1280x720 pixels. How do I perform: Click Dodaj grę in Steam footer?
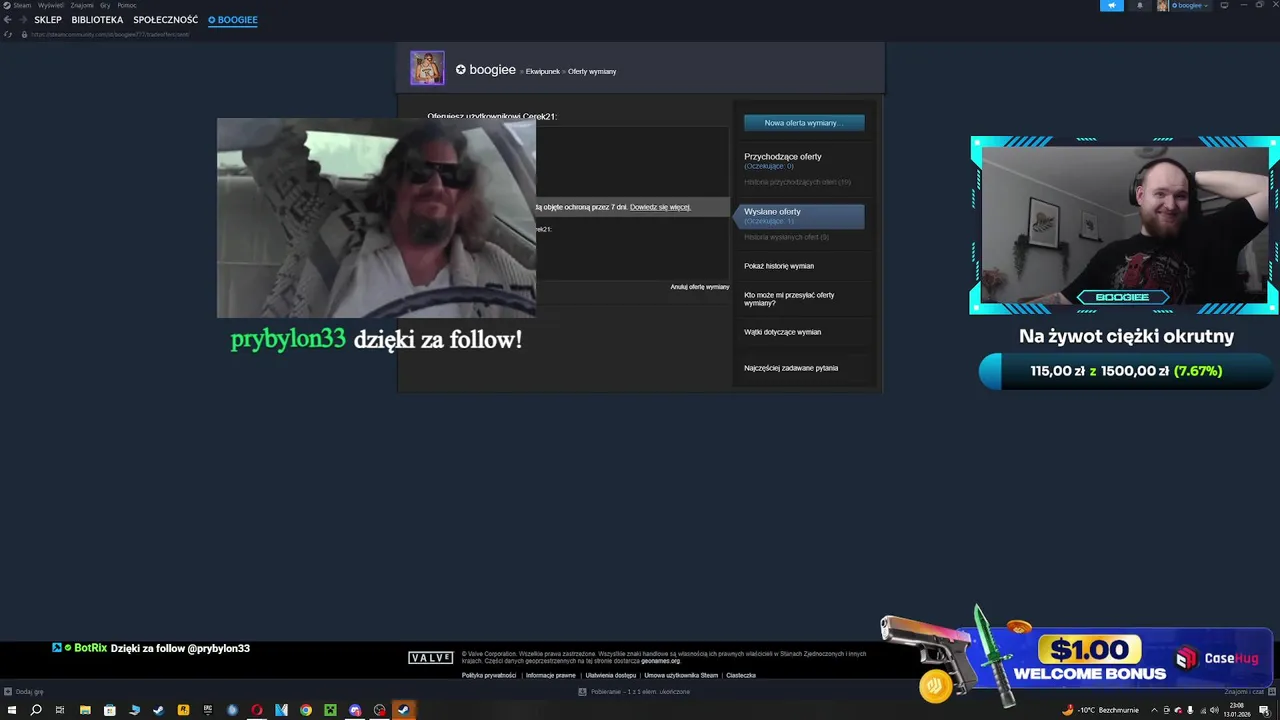click(24, 691)
